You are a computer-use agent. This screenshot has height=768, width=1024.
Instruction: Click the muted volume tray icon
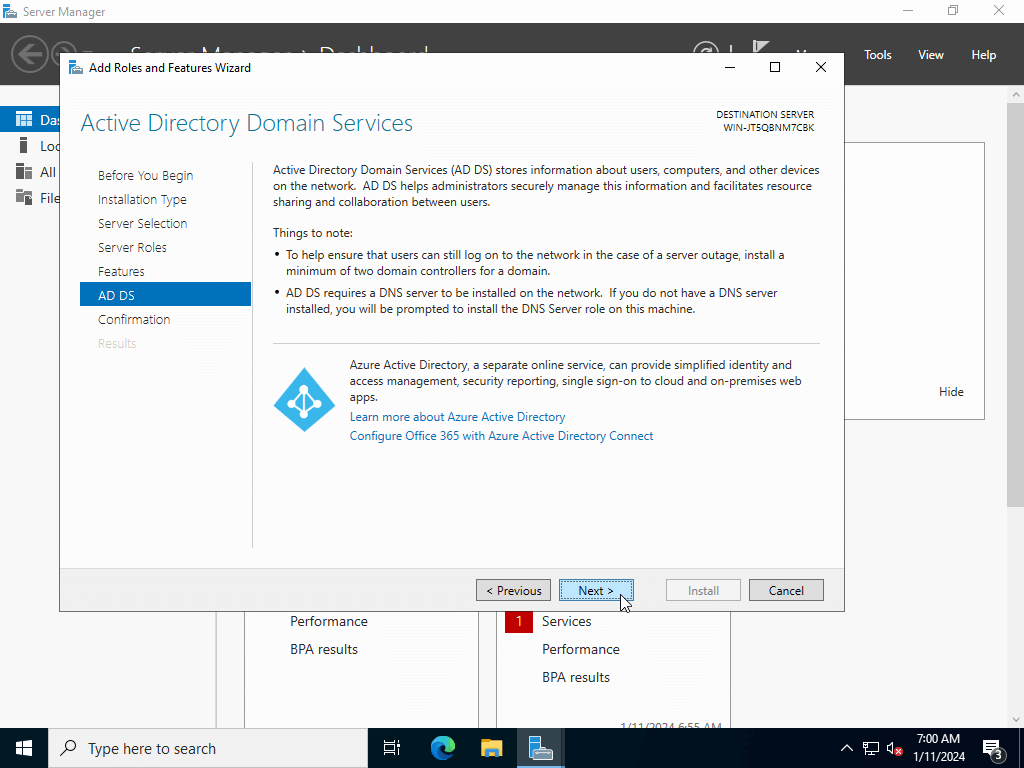point(895,749)
